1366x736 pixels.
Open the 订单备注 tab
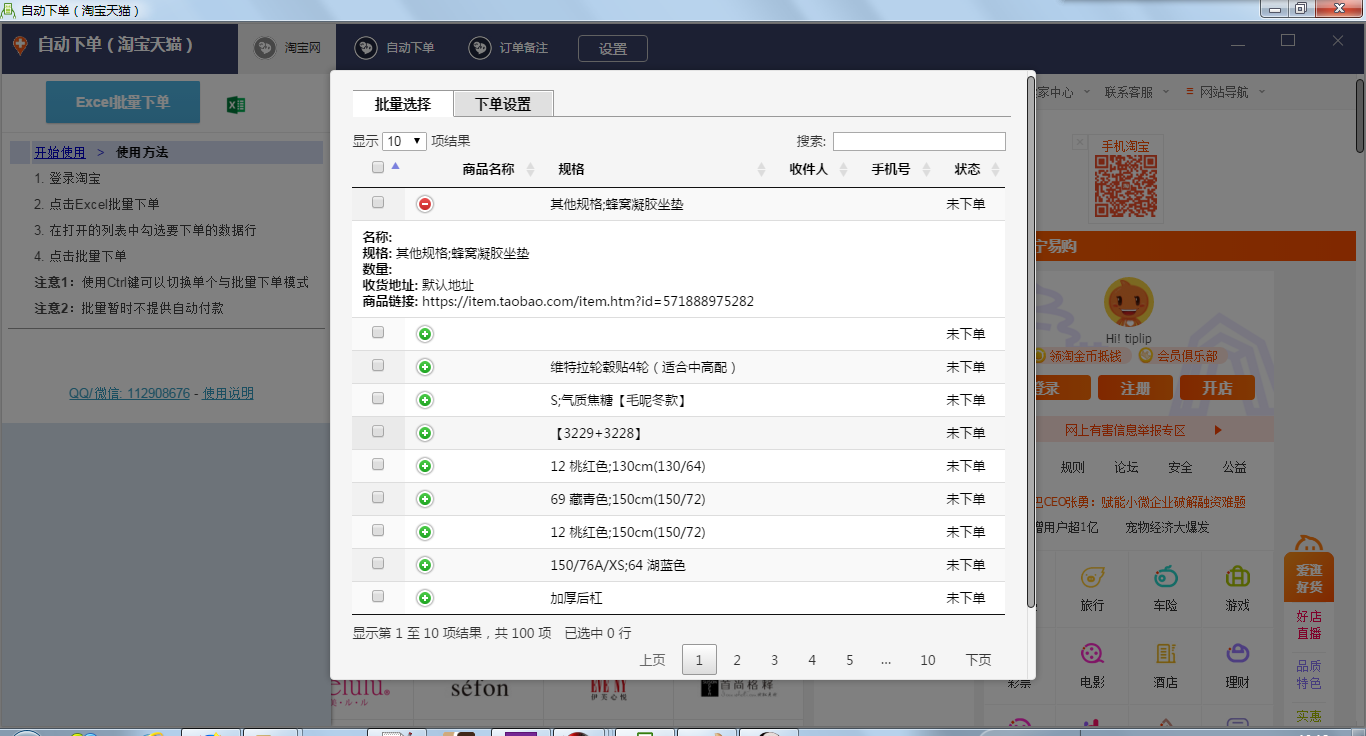(509, 48)
